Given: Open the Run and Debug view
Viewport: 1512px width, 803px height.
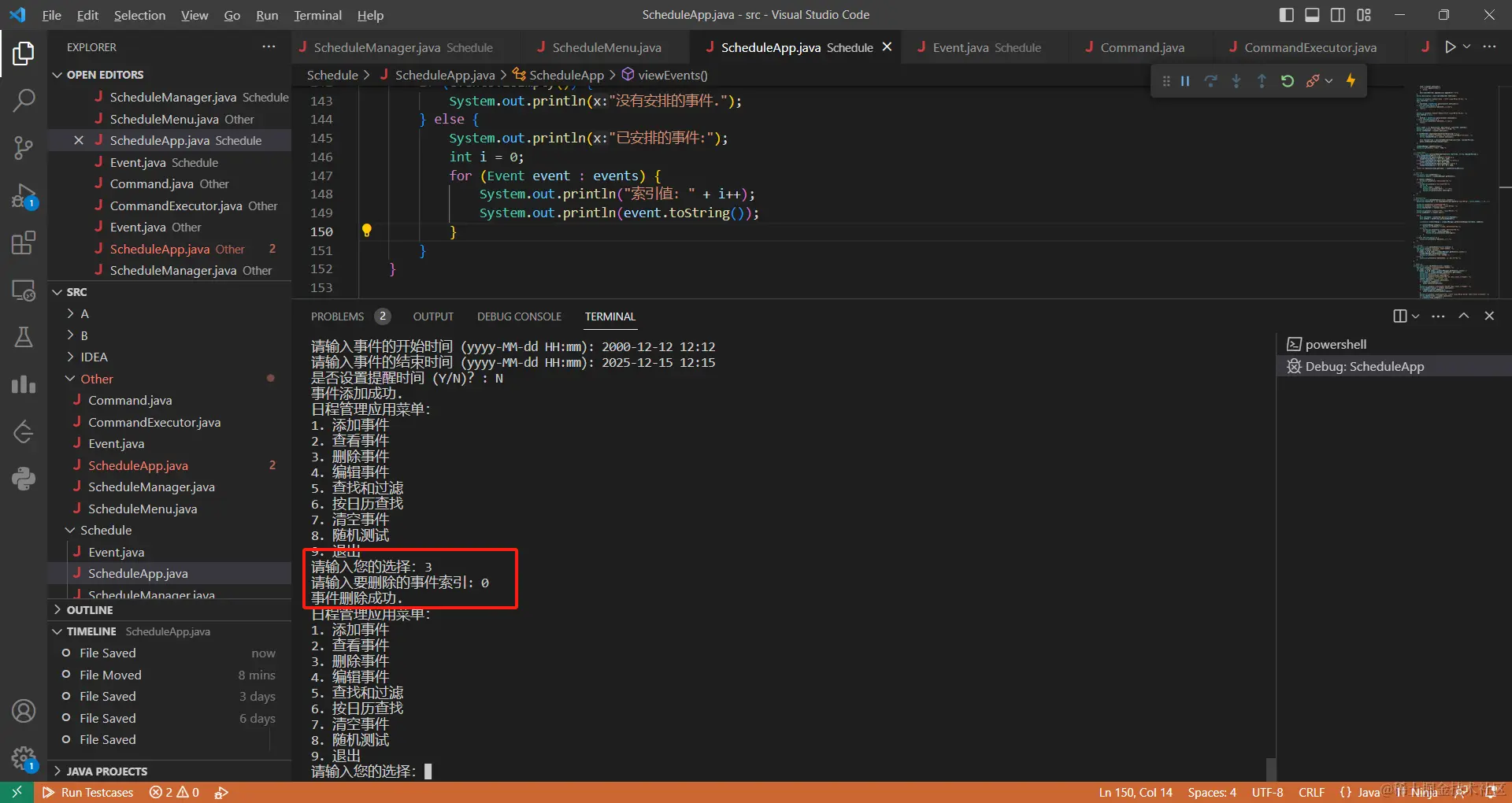Looking at the screenshot, I should [x=24, y=196].
